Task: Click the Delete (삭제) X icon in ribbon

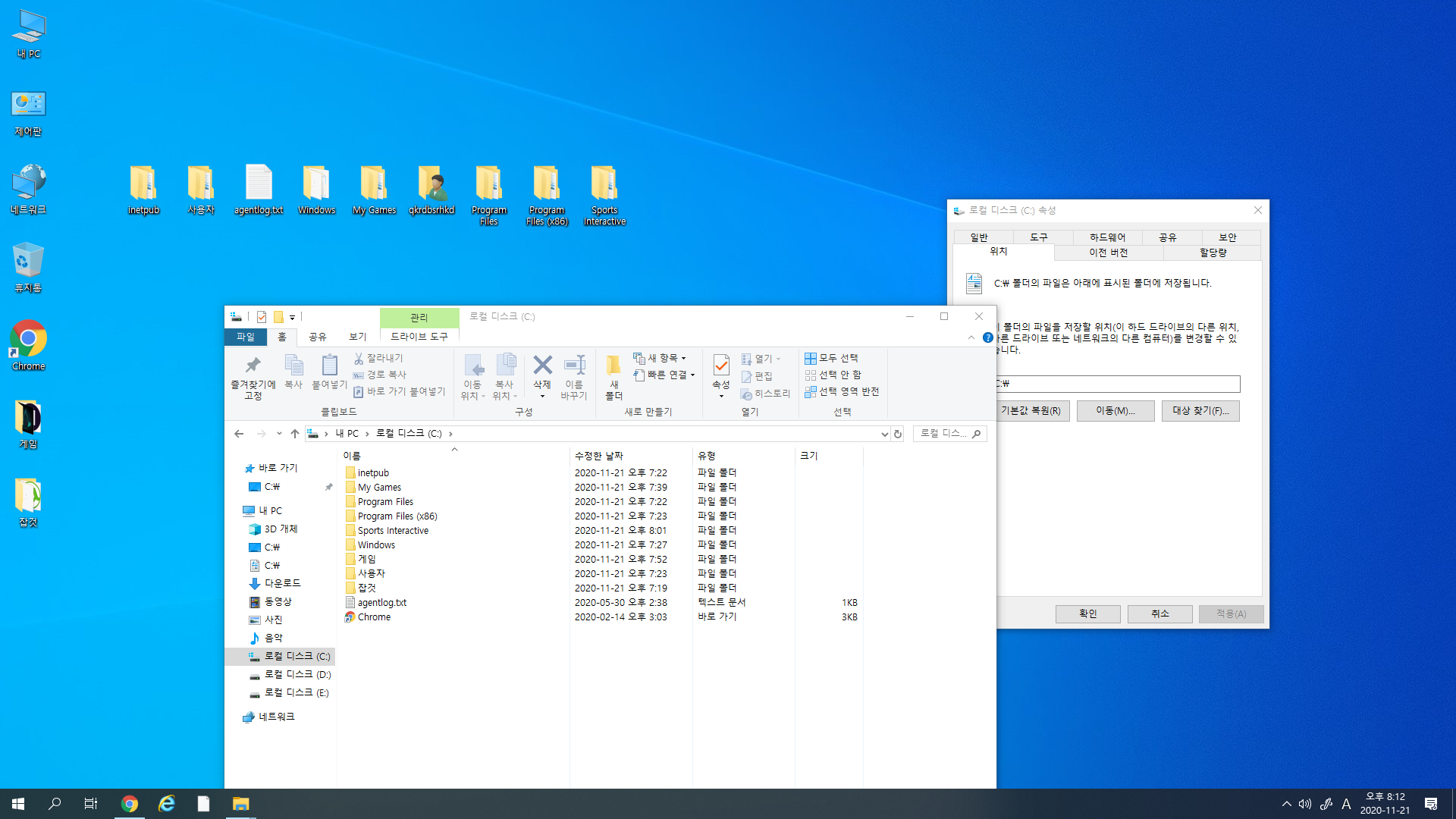Action: pos(542,366)
